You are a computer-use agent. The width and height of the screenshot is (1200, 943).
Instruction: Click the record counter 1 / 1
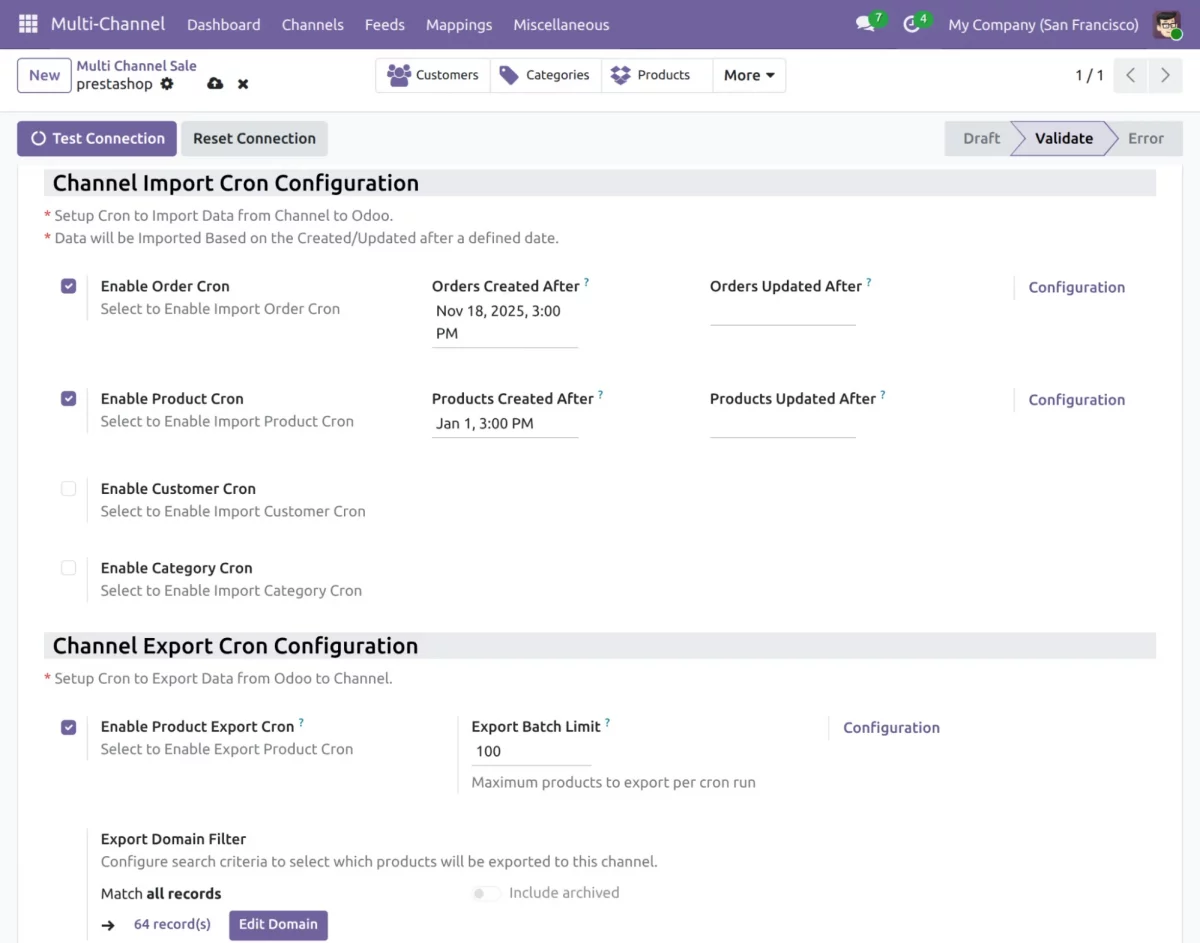click(x=1089, y=75)
